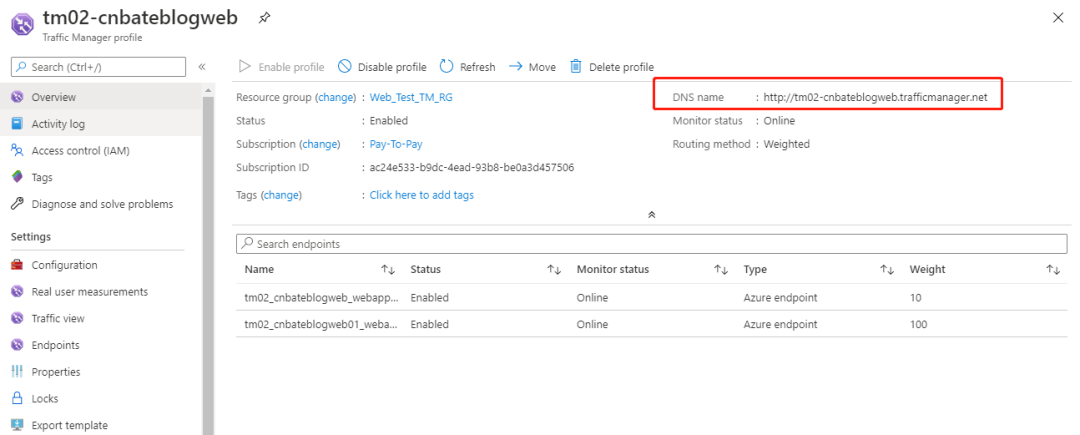The image size is (1080, 435).
Task: Click the Subscription ID value
Action: (472, 167)
